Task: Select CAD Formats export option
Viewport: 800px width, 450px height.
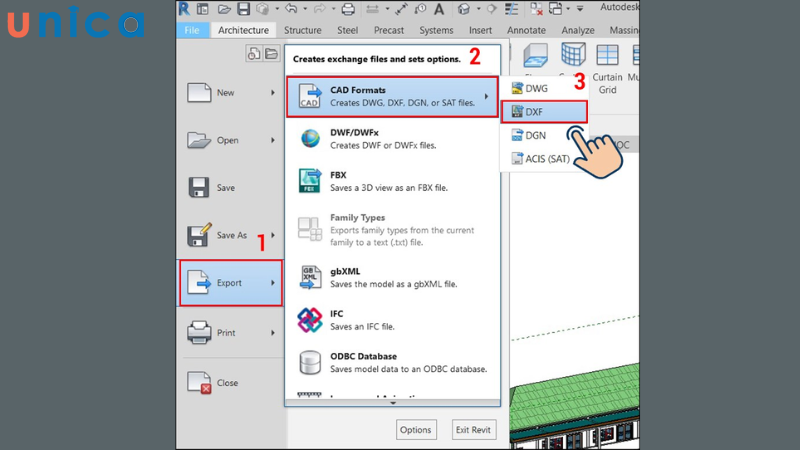Action: click(392, 96)
